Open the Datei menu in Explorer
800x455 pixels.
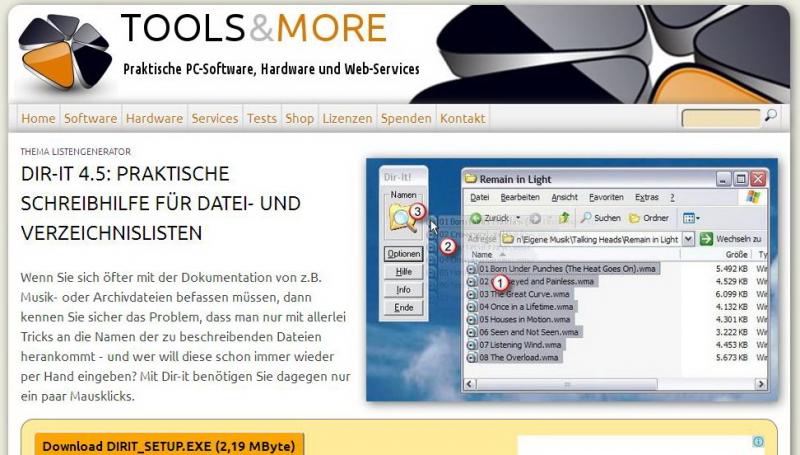[480, 197]
